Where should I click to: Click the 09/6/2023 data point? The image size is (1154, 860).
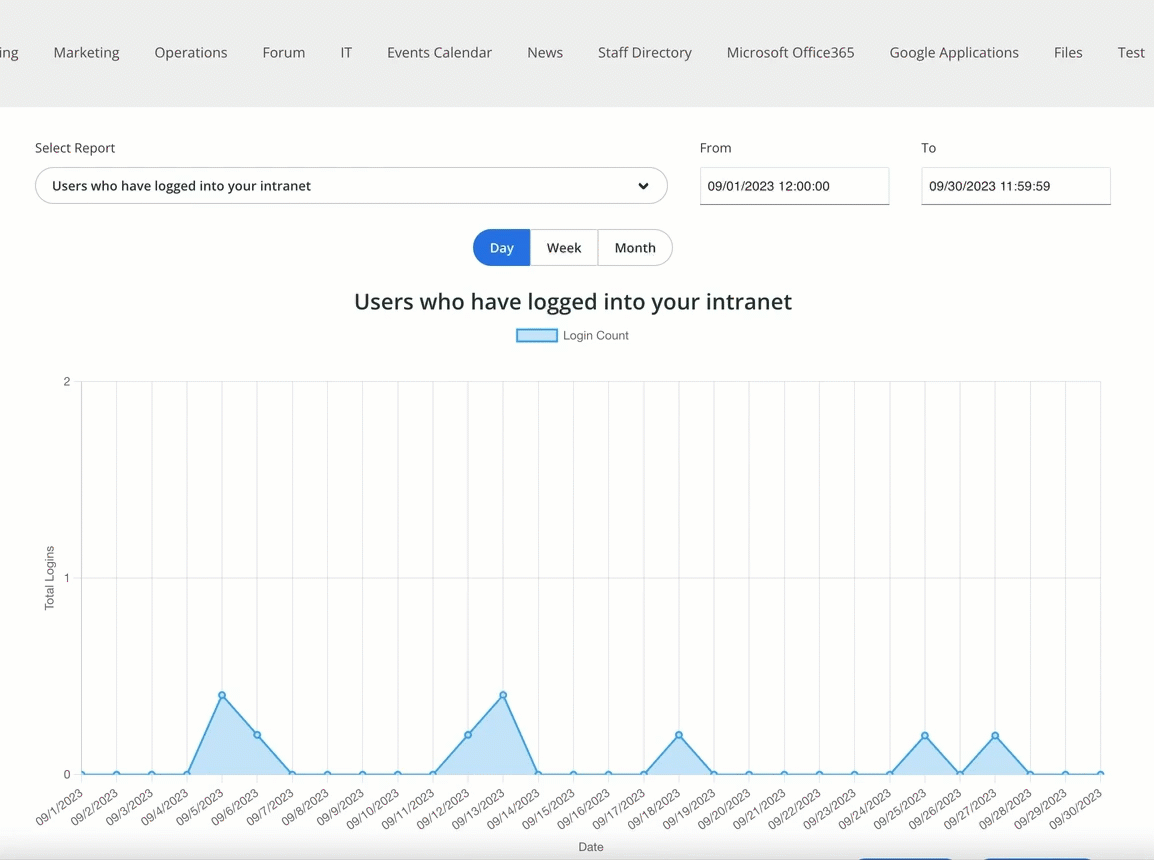(257, 735)
